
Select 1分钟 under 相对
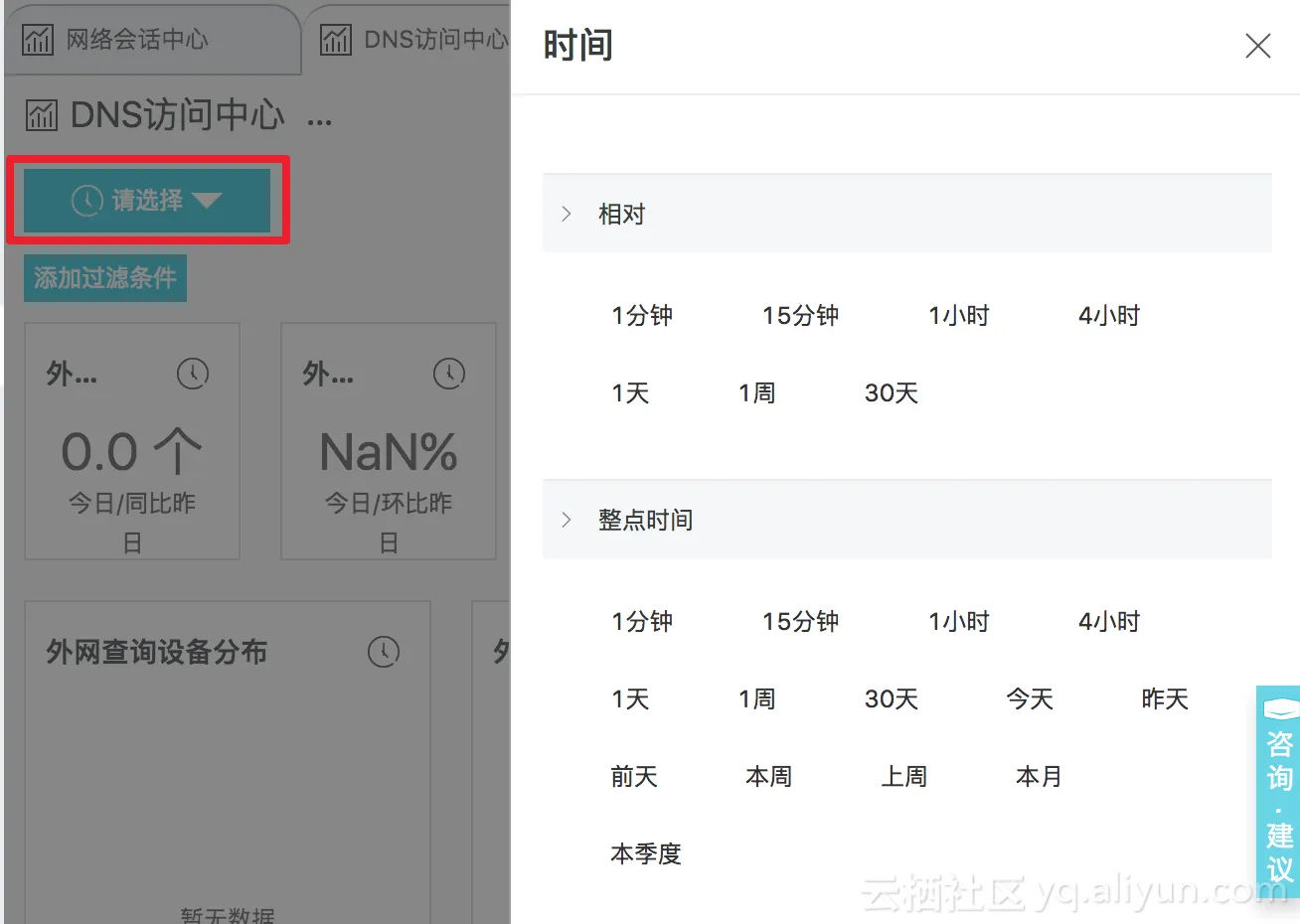(x=642, y=316)
